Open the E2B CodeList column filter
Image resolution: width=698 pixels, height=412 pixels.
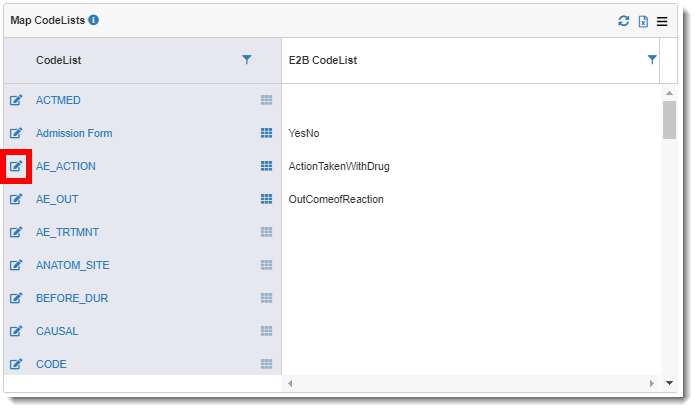pos(652,60)
